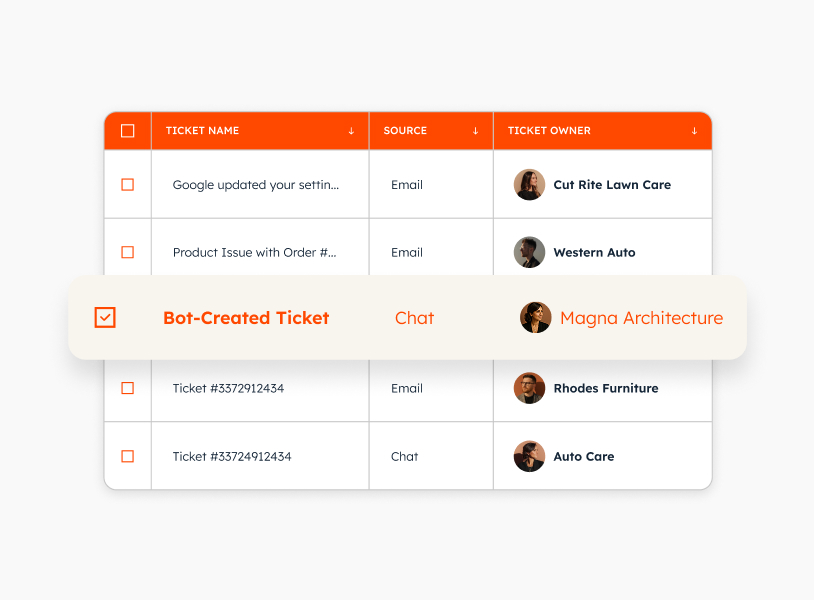Viewport: 814px width, 600px height.
Task: Sort by the Ticket Name arrow
Action: coord(351,131)
